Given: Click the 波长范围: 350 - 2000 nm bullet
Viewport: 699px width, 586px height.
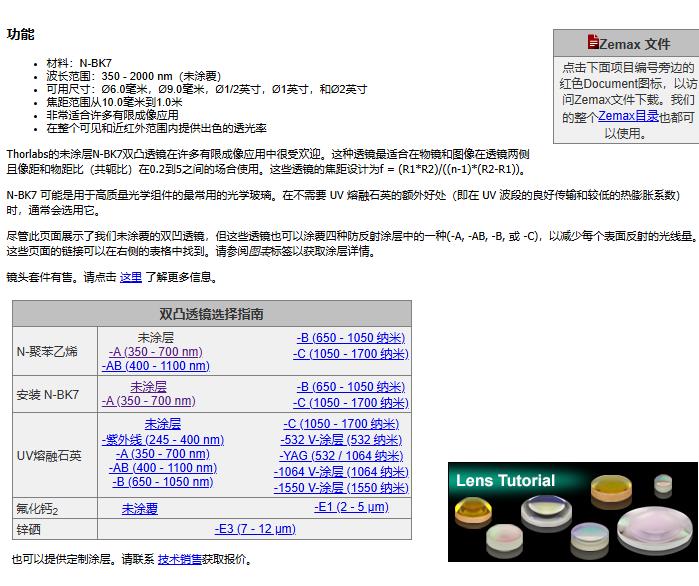Looking at the screenshot, I should point(134,76).
